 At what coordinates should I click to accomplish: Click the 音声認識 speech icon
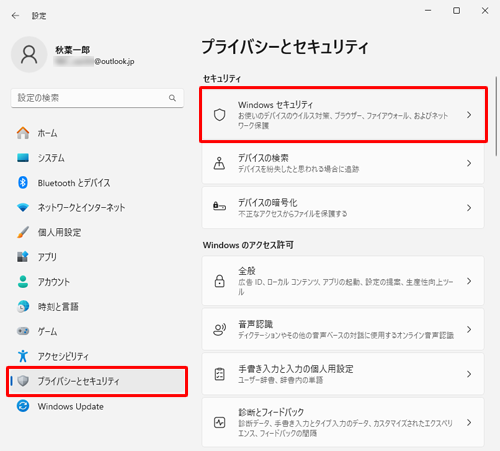[x=219, y=329]
